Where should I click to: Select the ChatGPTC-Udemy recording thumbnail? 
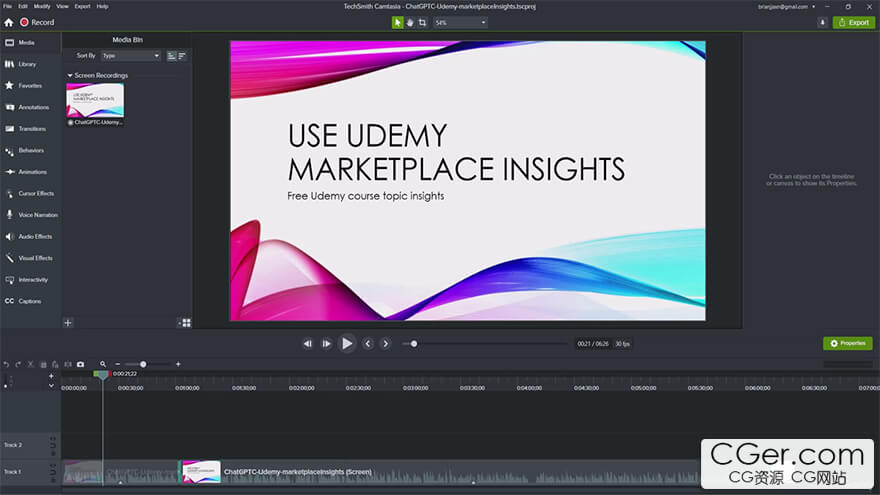(x=95, y=100)
